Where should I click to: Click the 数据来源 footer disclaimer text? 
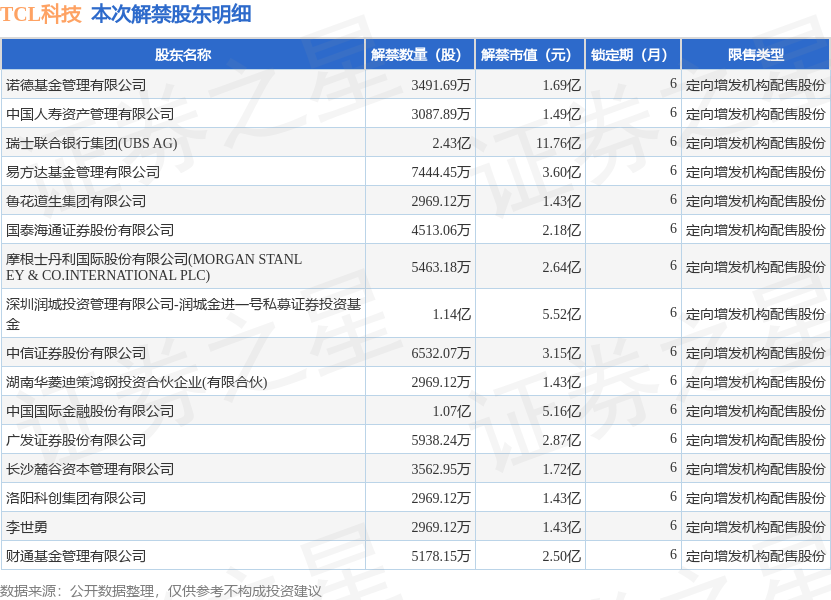point(161,591)
